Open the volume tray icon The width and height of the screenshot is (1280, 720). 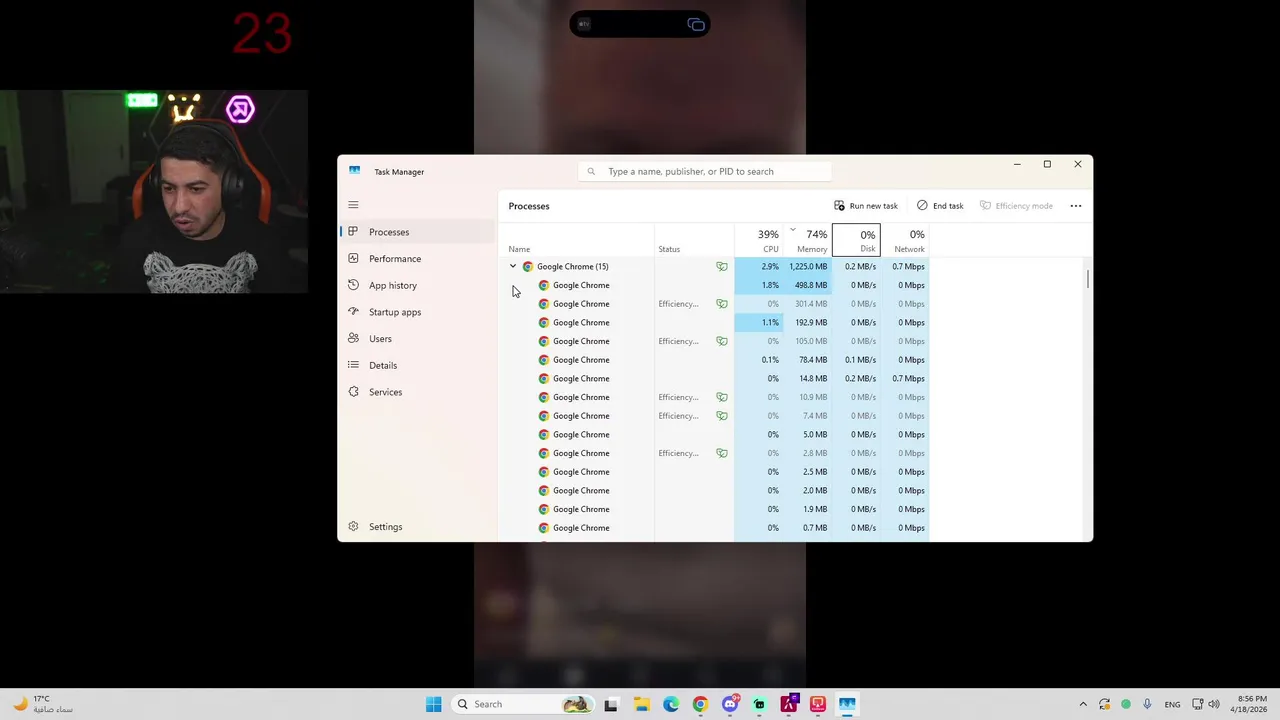[x=1214, y=704]
